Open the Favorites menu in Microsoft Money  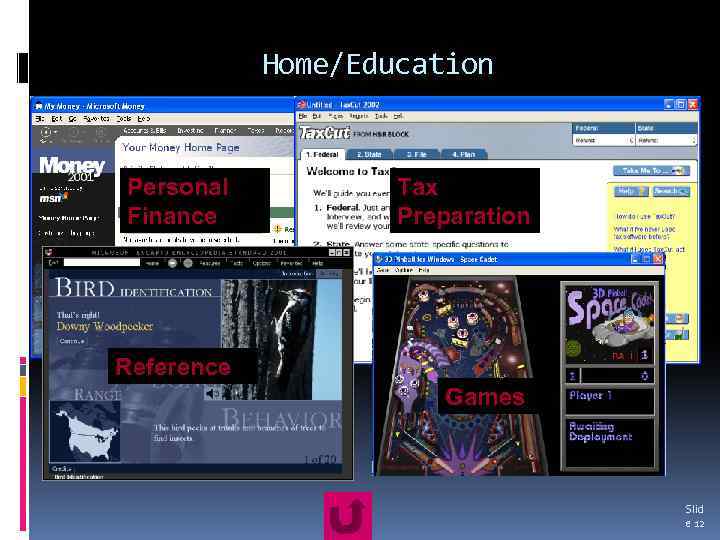(96, 119)
